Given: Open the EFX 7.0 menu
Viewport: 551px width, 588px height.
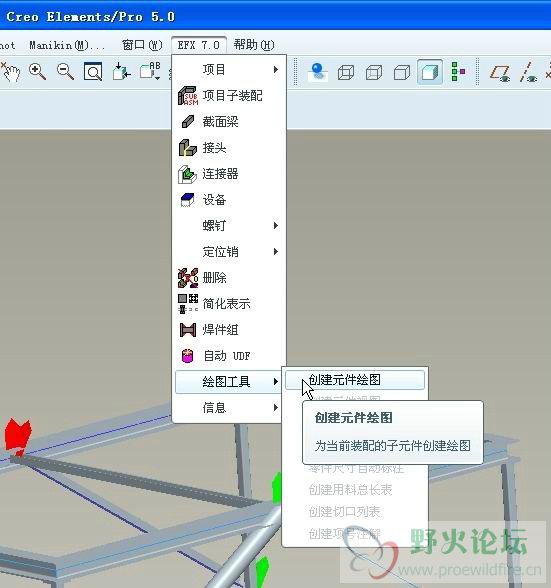Looking at the screenshot, I should point(199,45).
